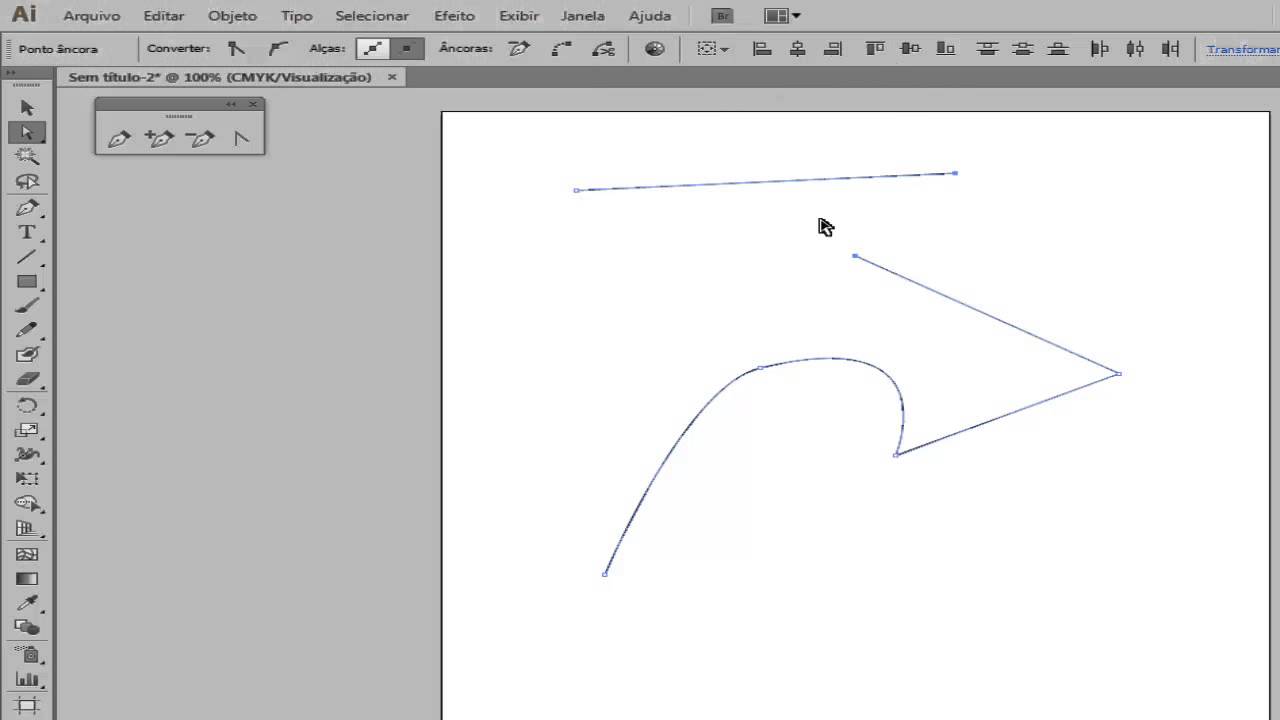This screenshot has height=720, width=1280.
Task: Select the Eraser tool
Action: [x=27, y=379]
